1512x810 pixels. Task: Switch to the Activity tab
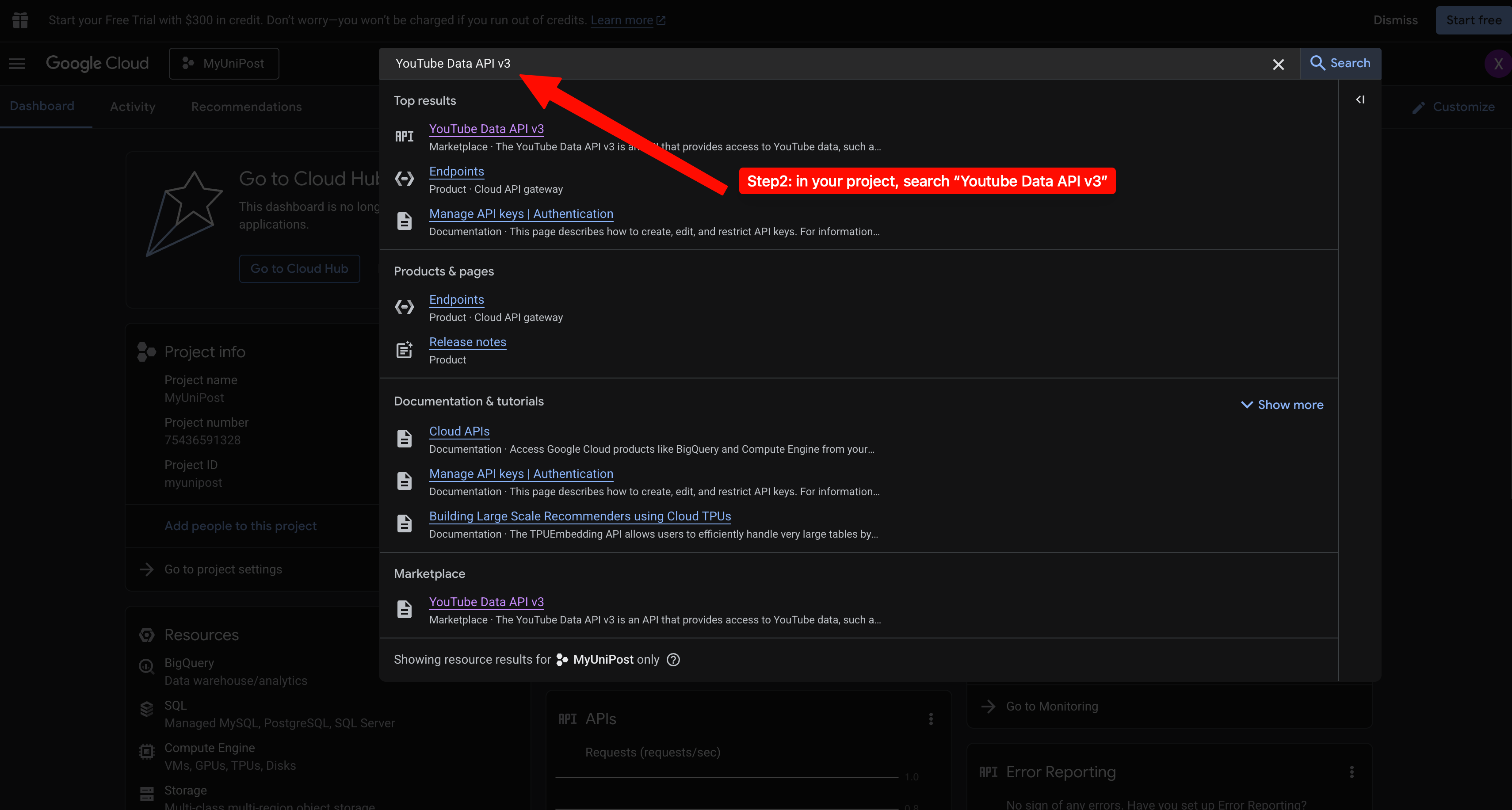pyautogui.click(x=133, y=107)
